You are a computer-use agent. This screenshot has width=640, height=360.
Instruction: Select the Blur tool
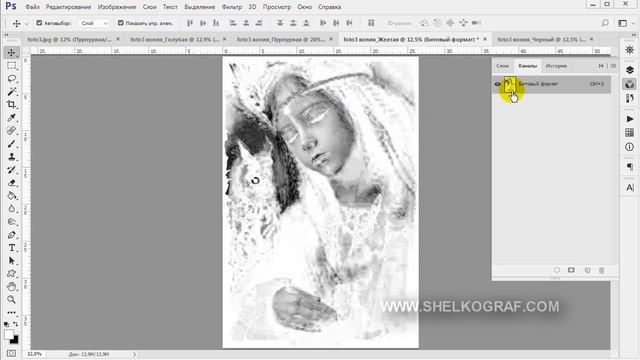click(11, 209)
